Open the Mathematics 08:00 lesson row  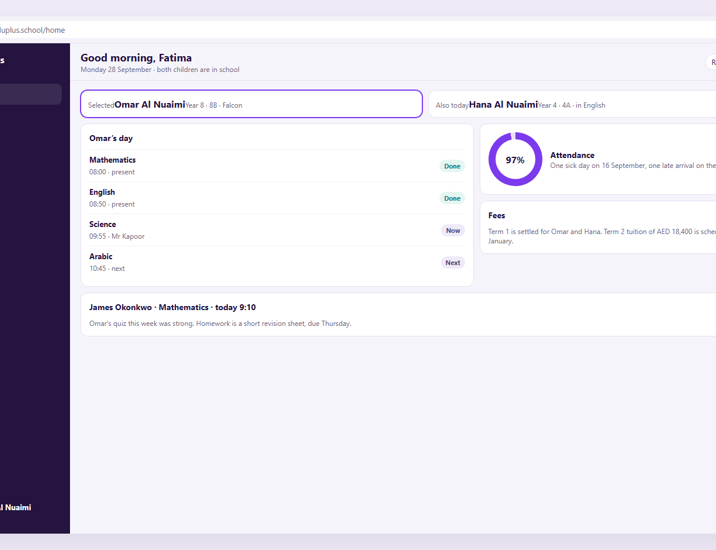tap(277, 166)
